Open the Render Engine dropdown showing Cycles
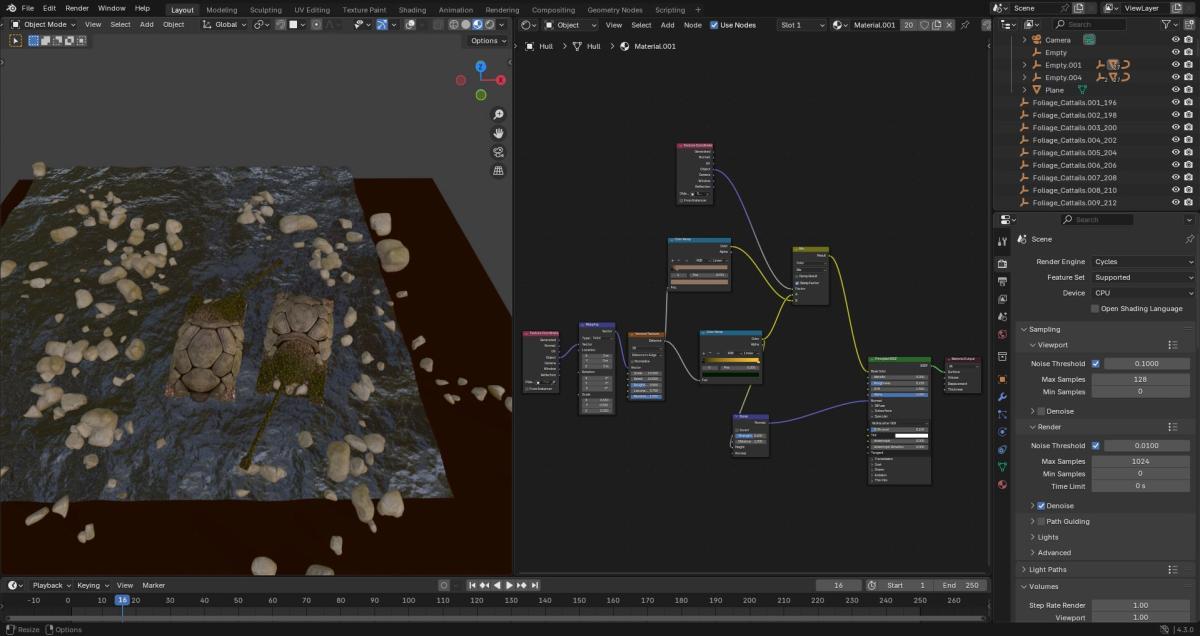Screen dimensions: 1200x636 1142,262
